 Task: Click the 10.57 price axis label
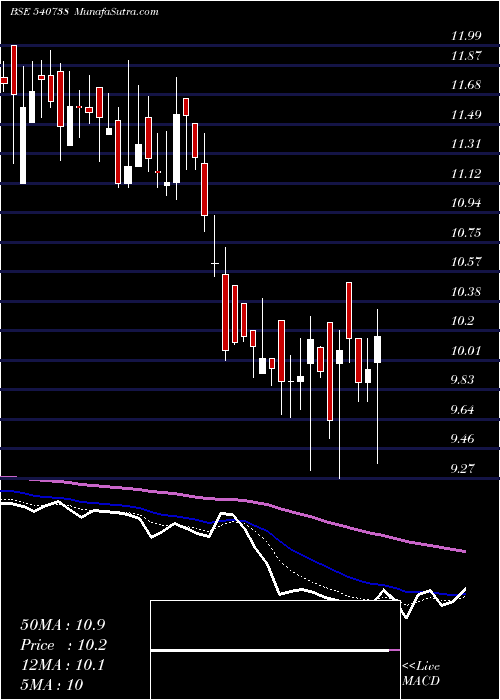click(467, 262)
